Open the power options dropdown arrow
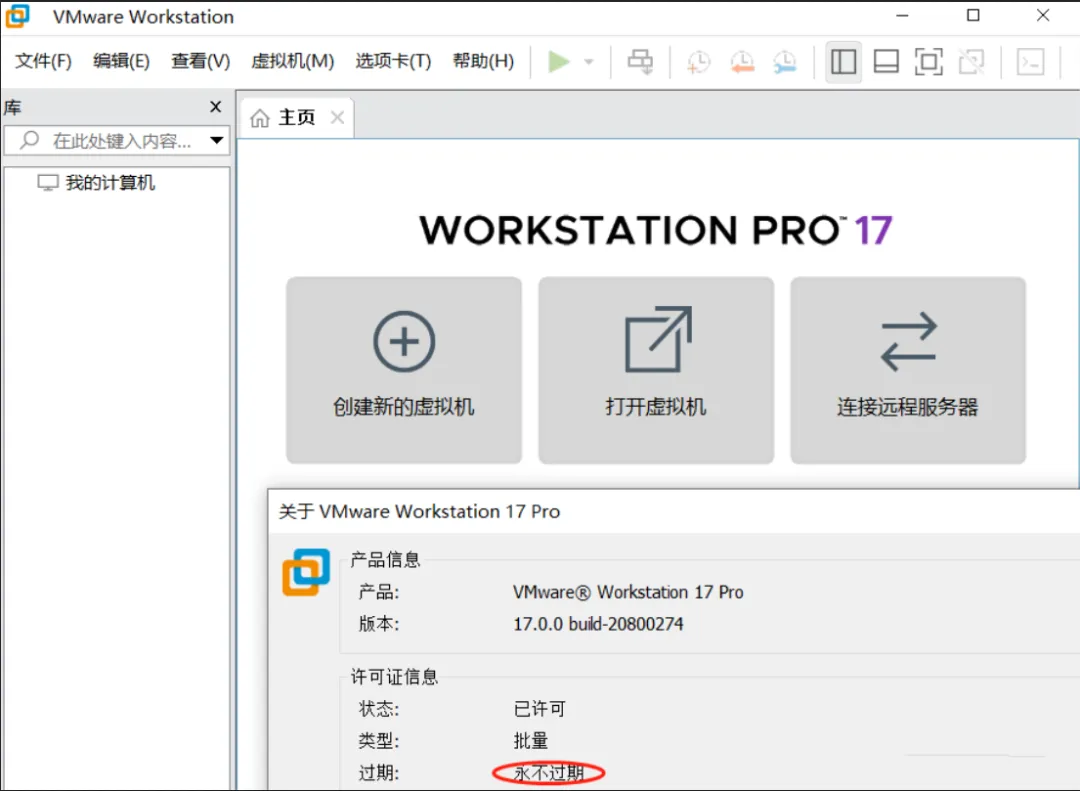The image size is (1080, 791). coord(589,62)
